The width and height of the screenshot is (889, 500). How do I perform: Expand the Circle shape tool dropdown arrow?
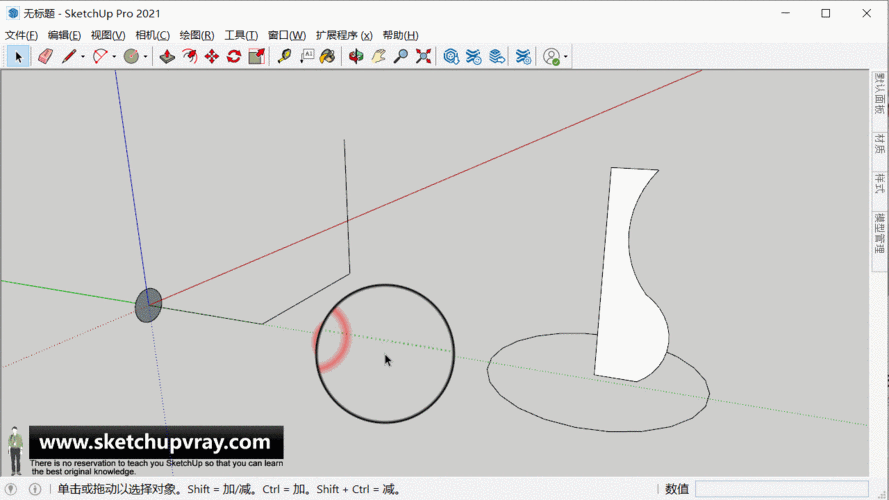point(146,57)
